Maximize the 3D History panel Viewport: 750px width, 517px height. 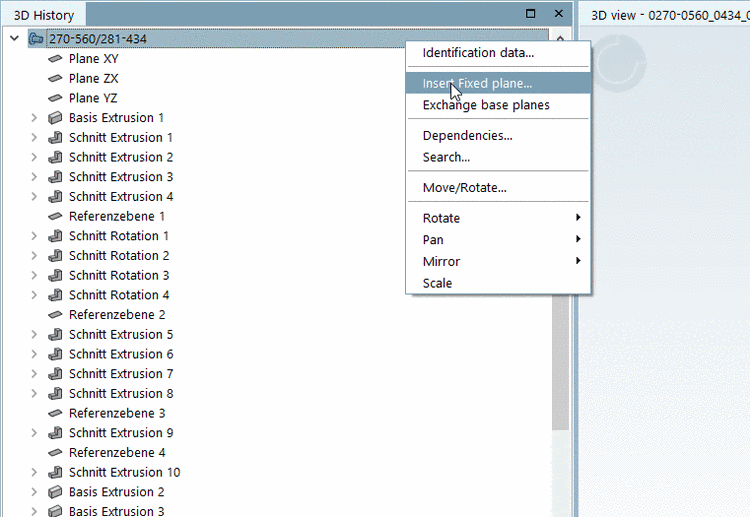[530, 14]
